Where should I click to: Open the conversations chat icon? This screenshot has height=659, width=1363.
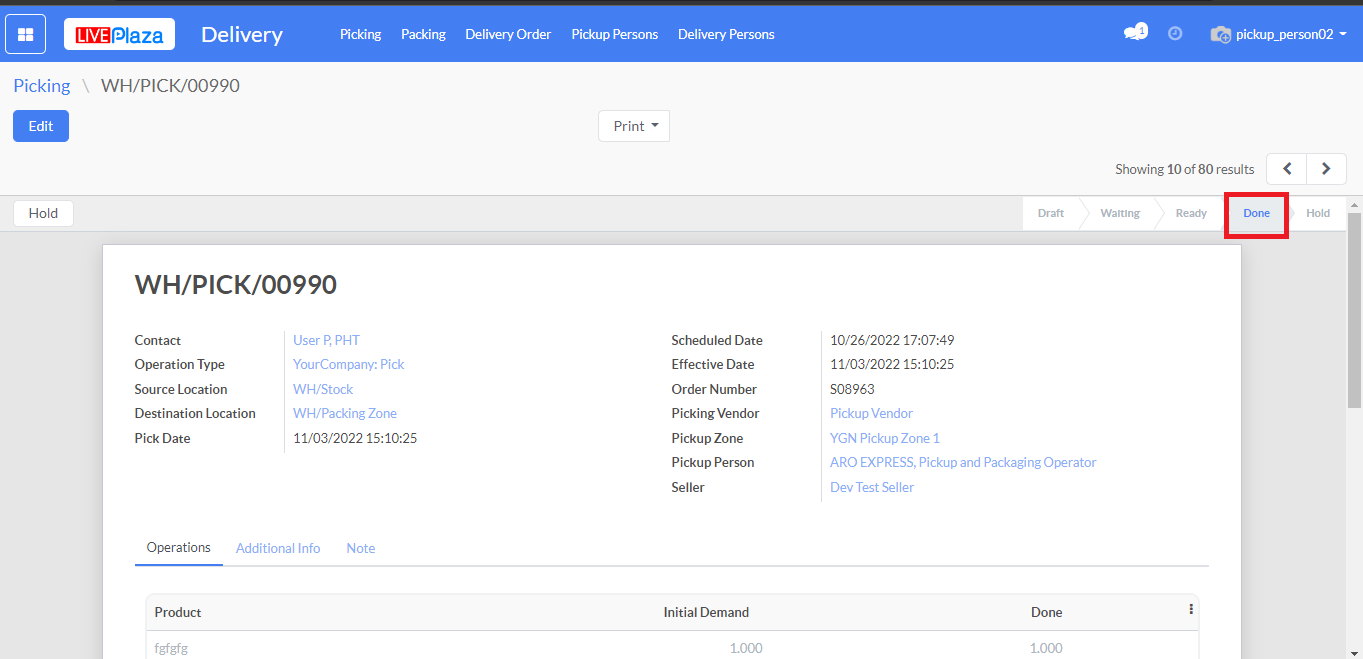click(1133, 33)
